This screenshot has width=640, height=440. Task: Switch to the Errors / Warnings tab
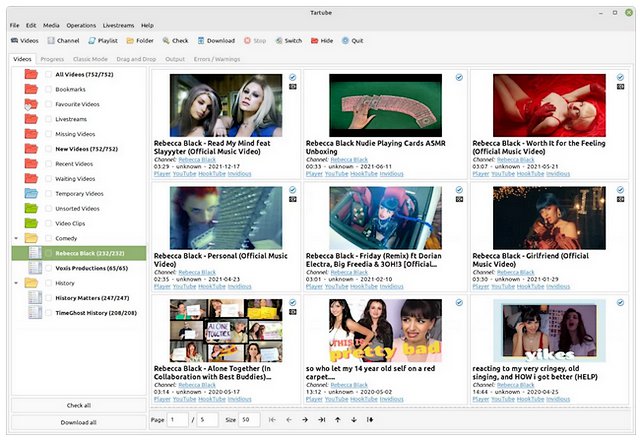pyautogui.click(x=217, y=59)
